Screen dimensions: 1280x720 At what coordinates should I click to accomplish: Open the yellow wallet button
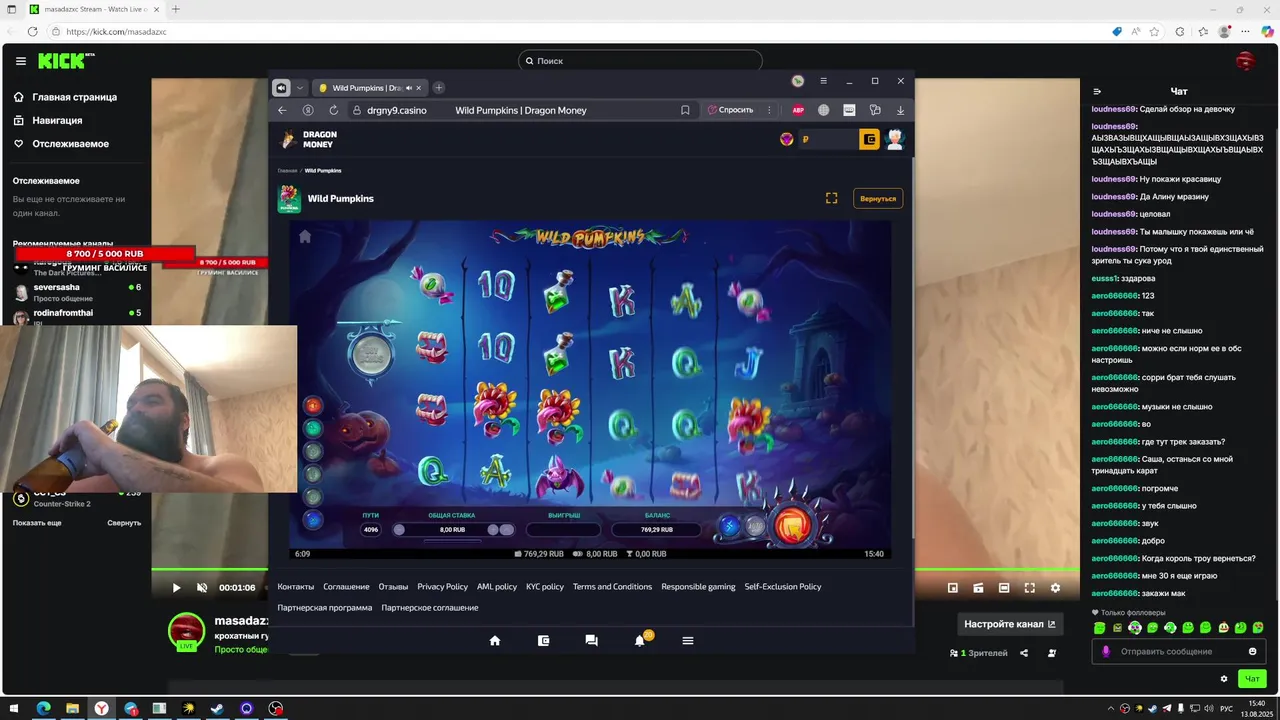(x=869, y=139)
